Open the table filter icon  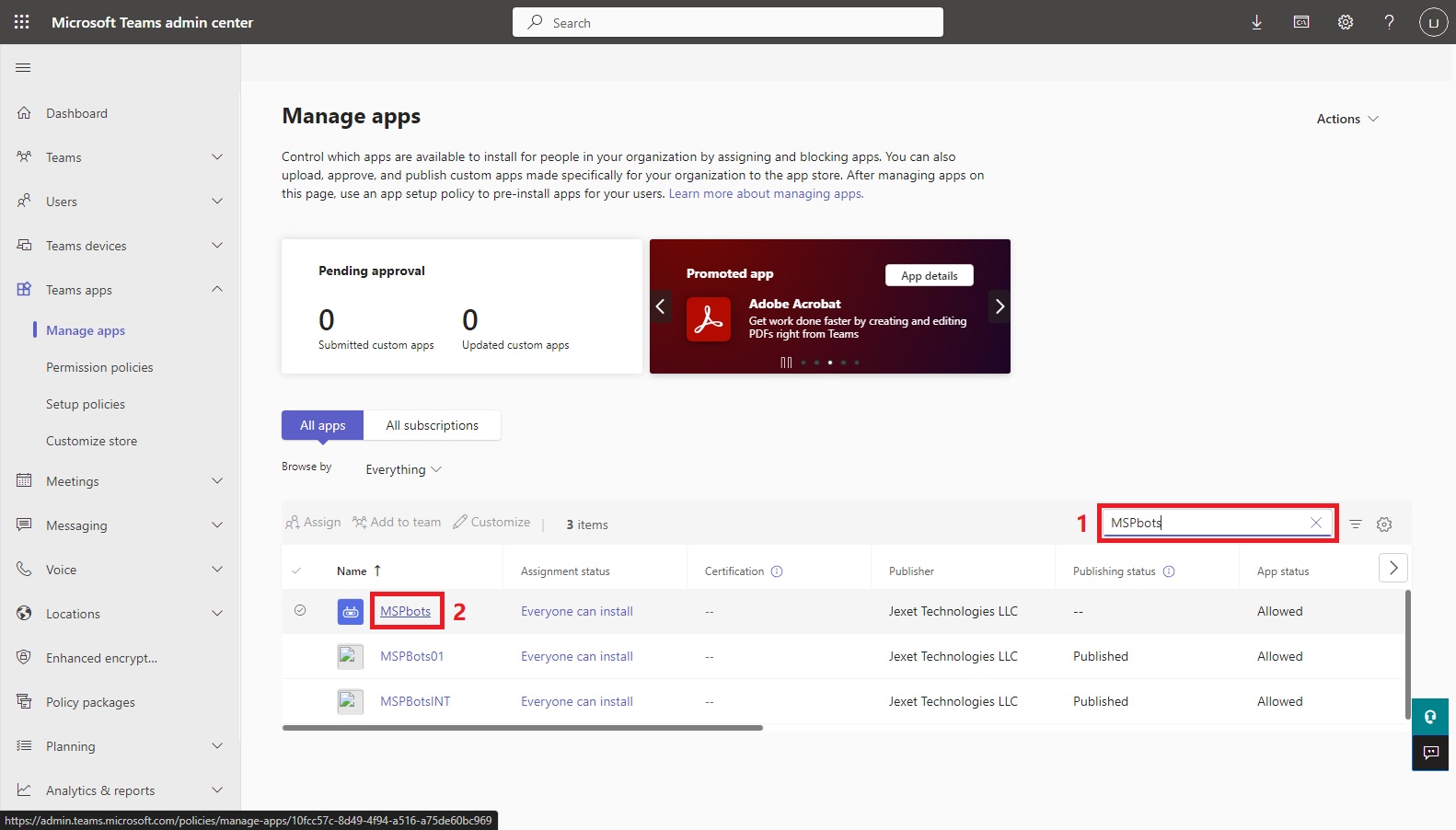[1355, 524]
